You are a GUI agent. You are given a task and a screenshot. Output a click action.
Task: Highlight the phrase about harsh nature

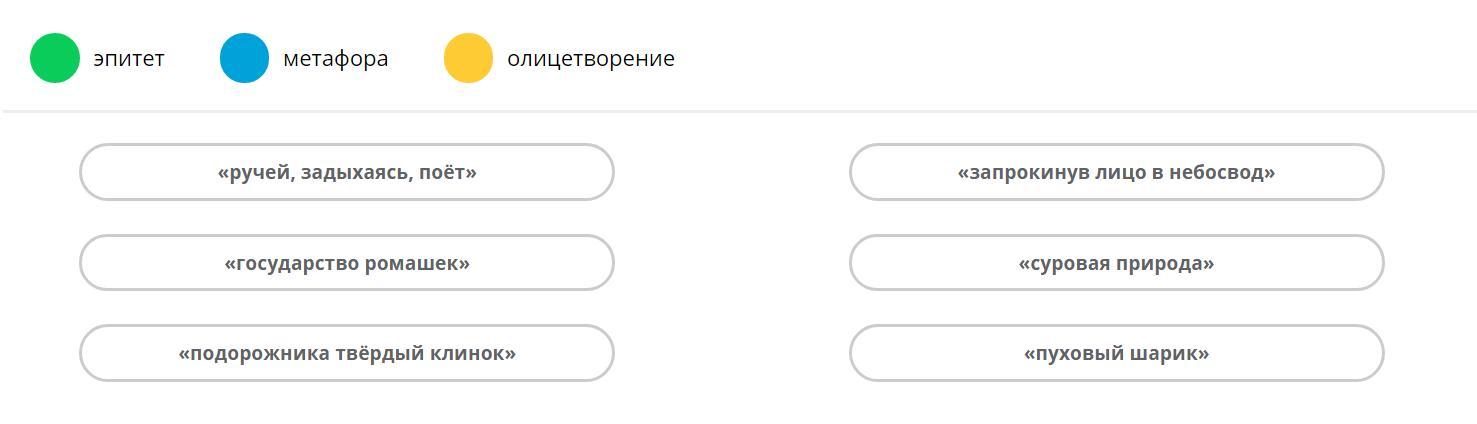tap(1116, 263)
